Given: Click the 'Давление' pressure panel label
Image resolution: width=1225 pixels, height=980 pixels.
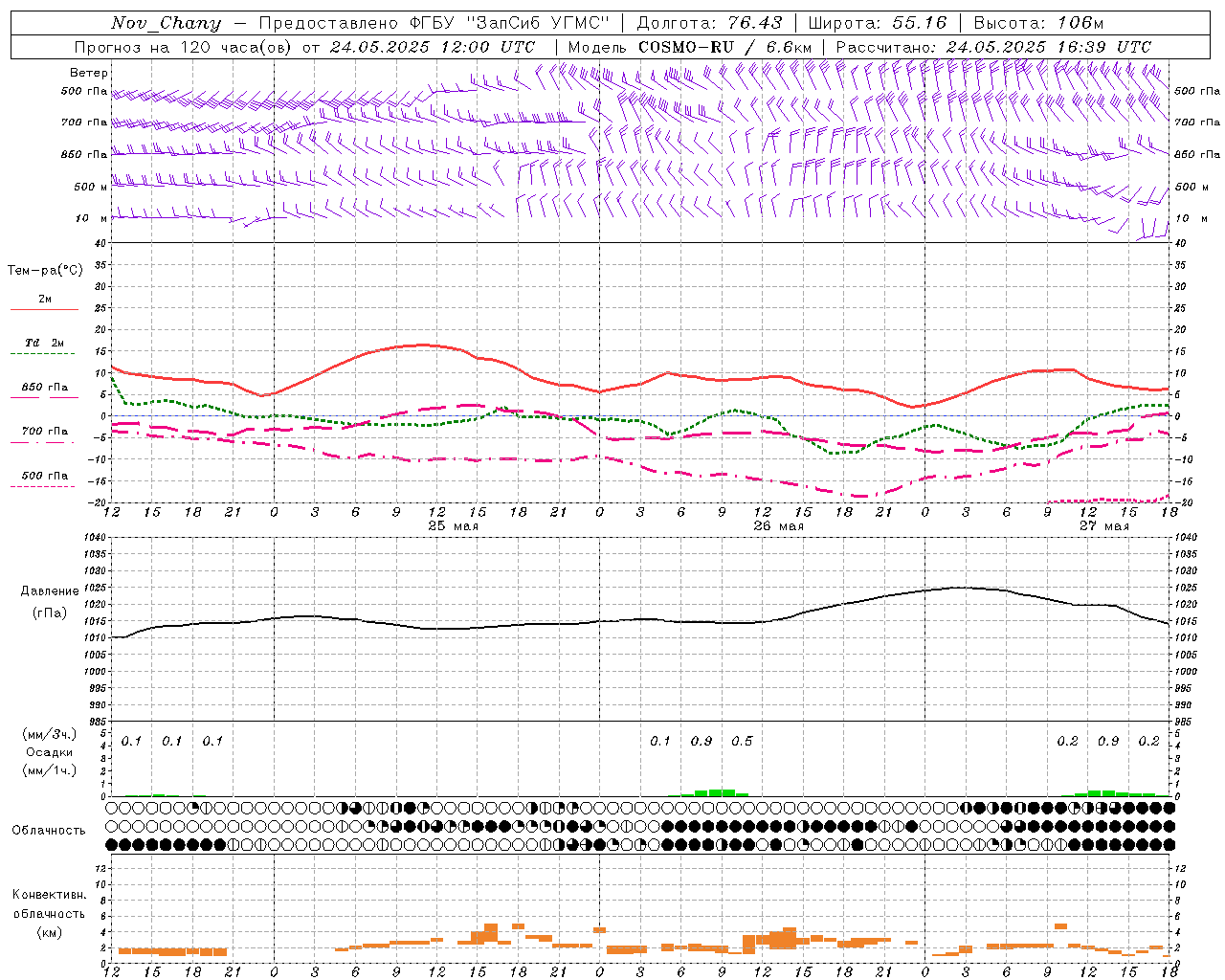Looking at the screenshot, I should coord(50,591).
